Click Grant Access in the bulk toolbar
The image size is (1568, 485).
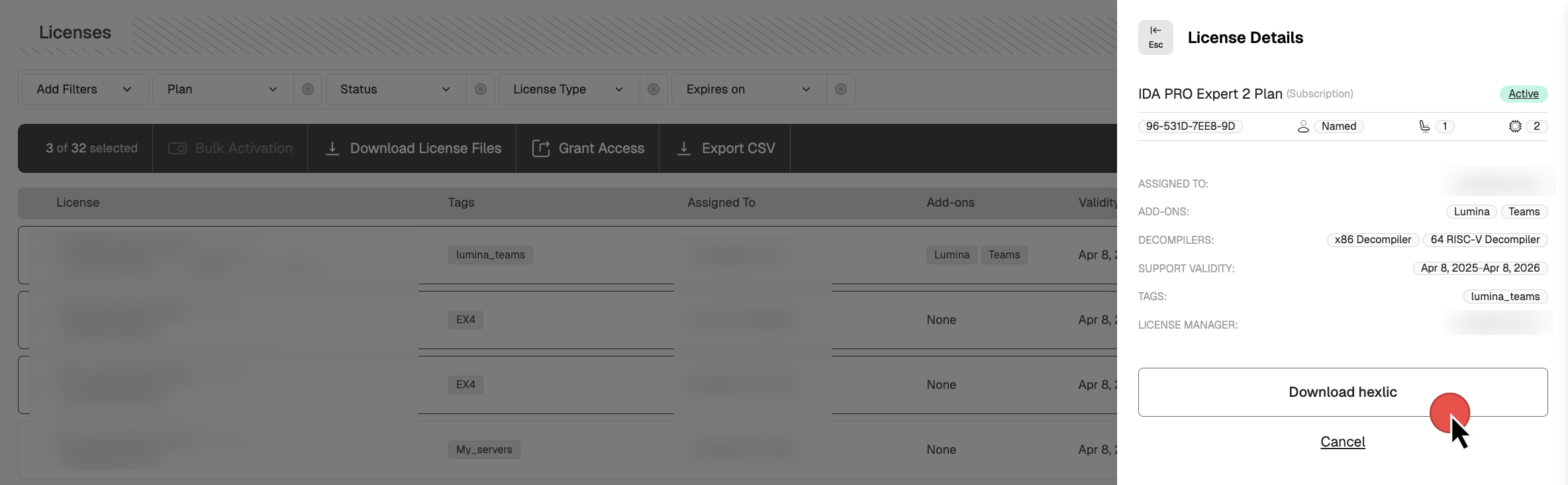point(588,148)
